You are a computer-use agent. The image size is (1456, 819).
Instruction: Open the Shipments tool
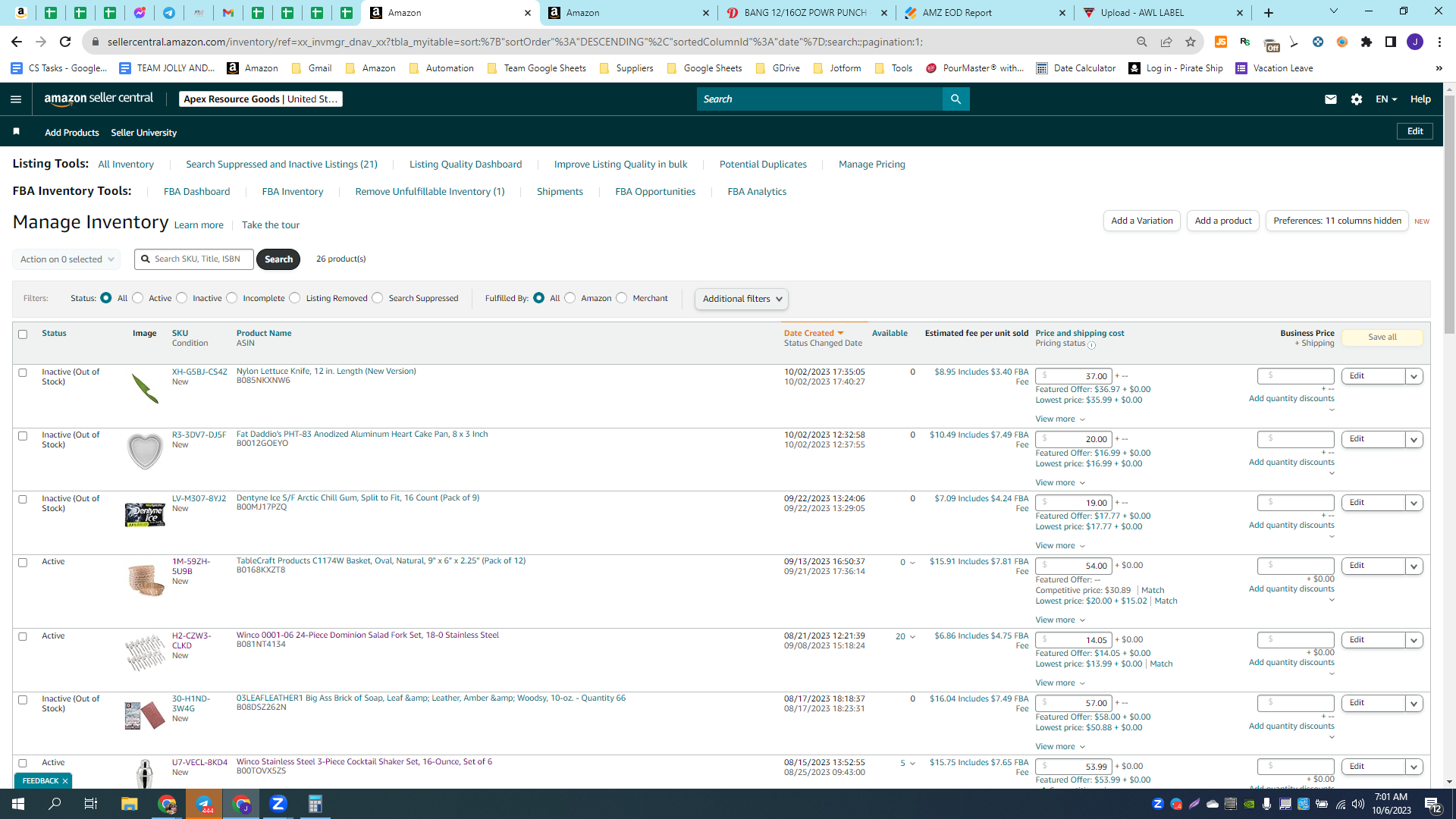click(x=560, y=192)
